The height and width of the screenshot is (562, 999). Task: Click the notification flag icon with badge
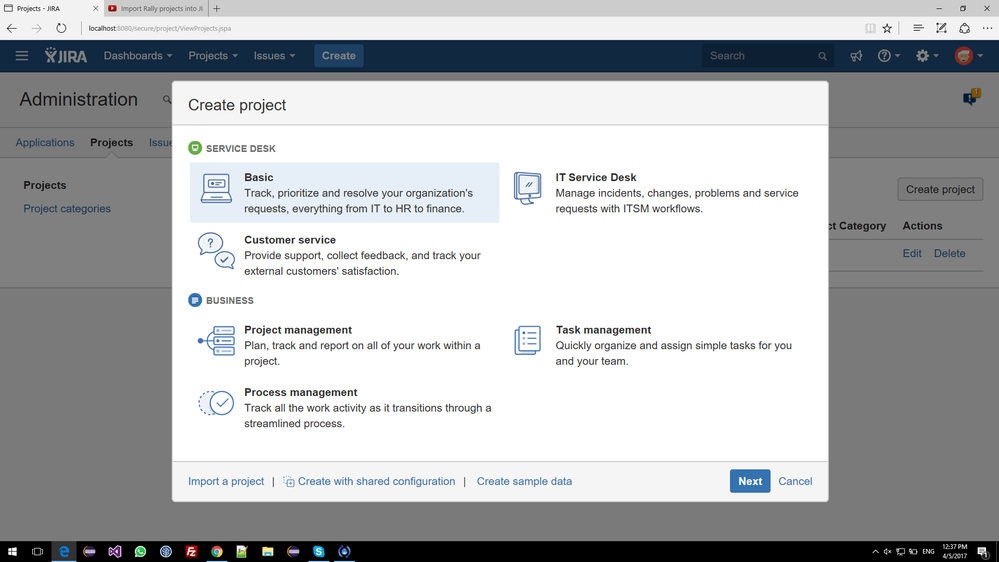pos(971,97)
